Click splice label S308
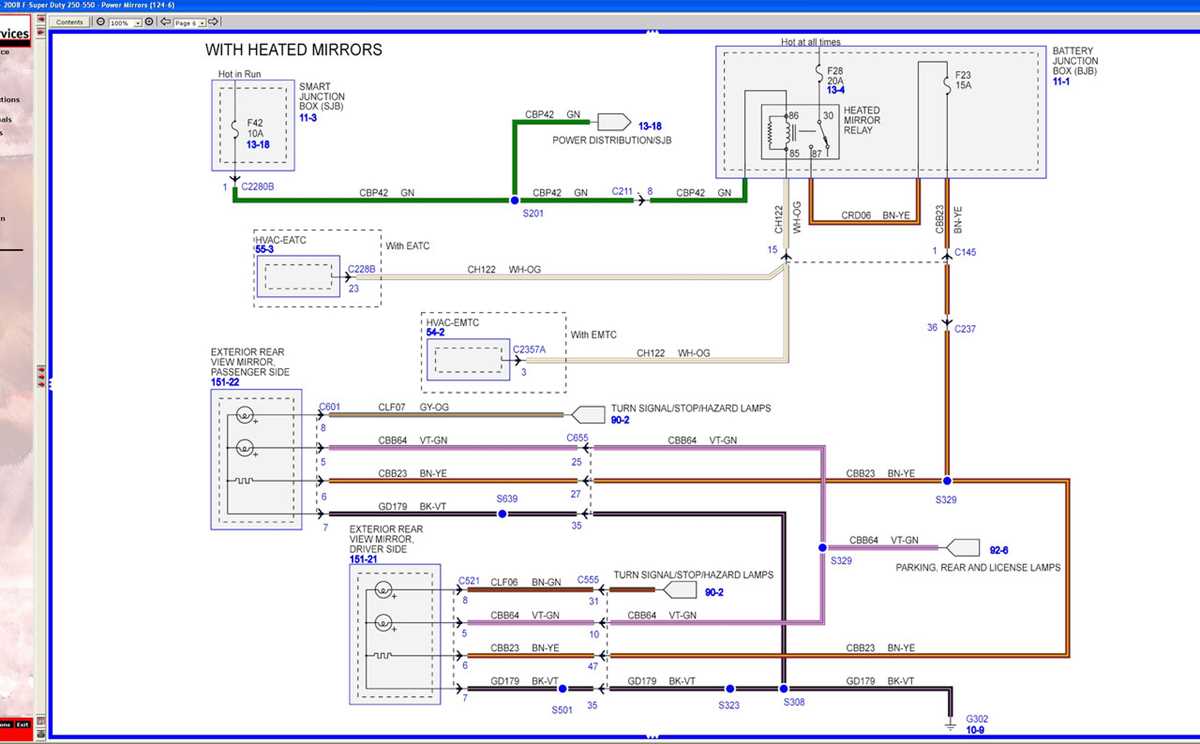This screenshot has height=744, width=1200. click(795, 702)
